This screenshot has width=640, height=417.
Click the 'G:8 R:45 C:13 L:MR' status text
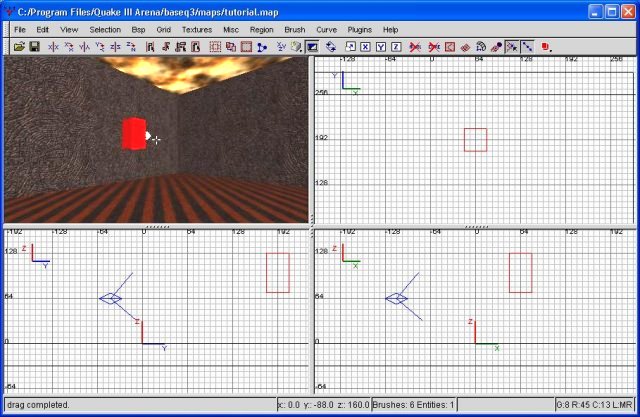[x=594, y=405]
